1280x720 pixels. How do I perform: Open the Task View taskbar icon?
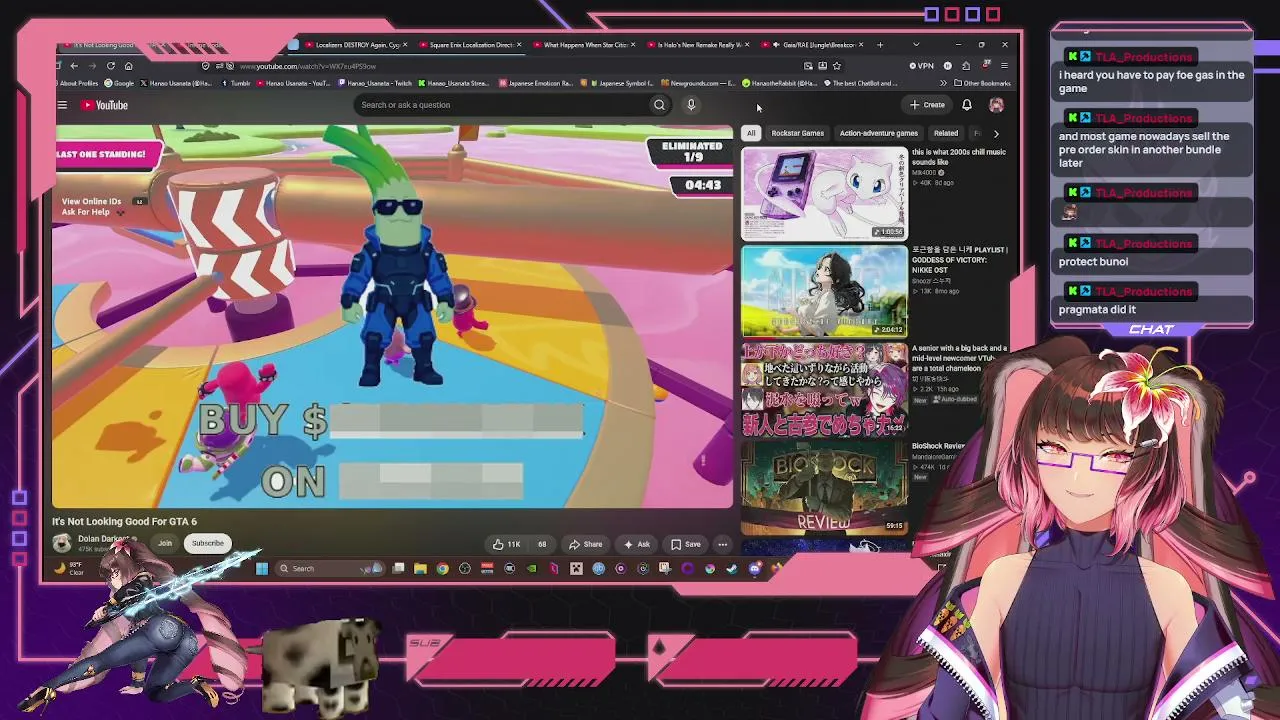pos(398,569)
